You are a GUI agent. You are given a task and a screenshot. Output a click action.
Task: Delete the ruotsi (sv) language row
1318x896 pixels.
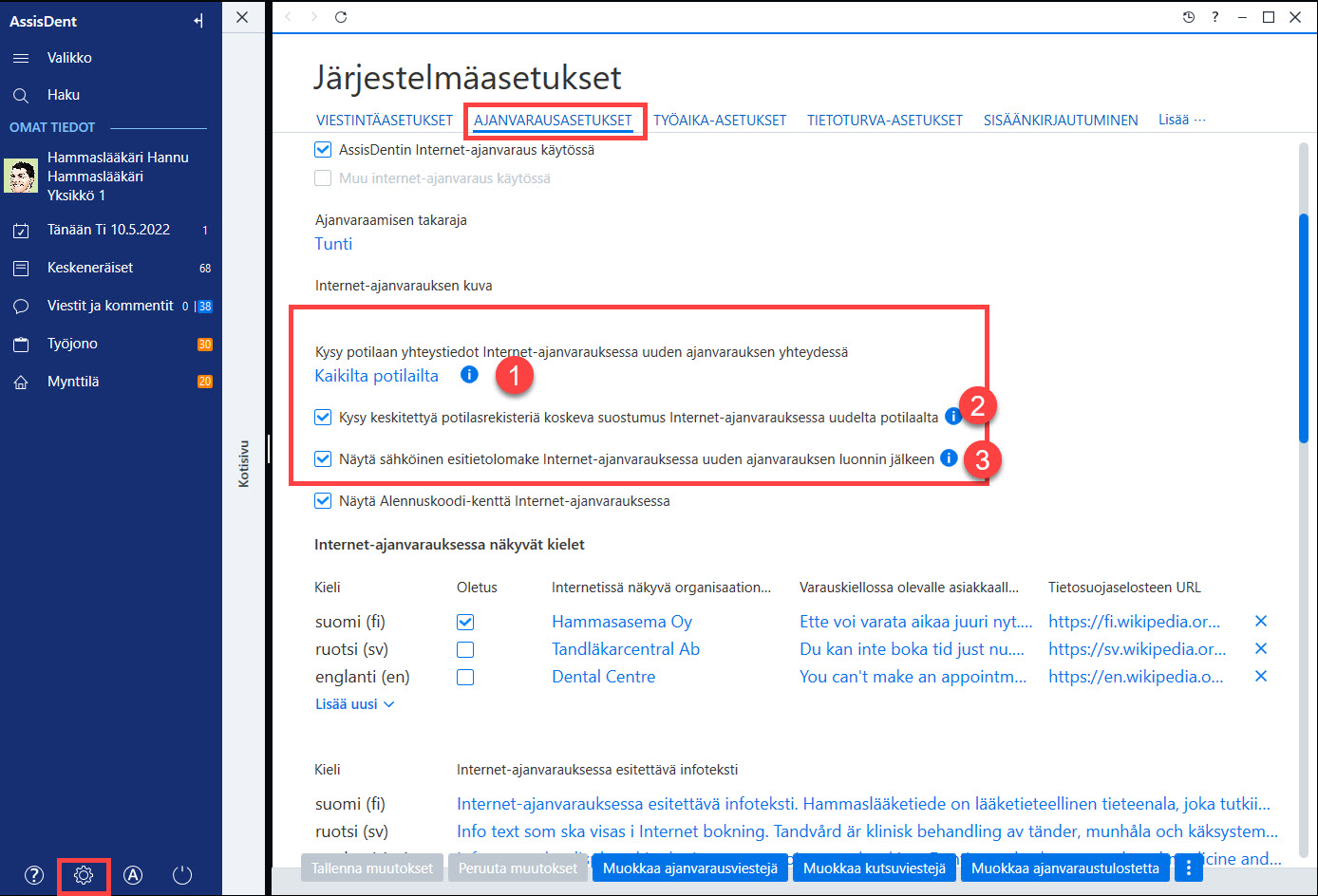point(1261,648)
